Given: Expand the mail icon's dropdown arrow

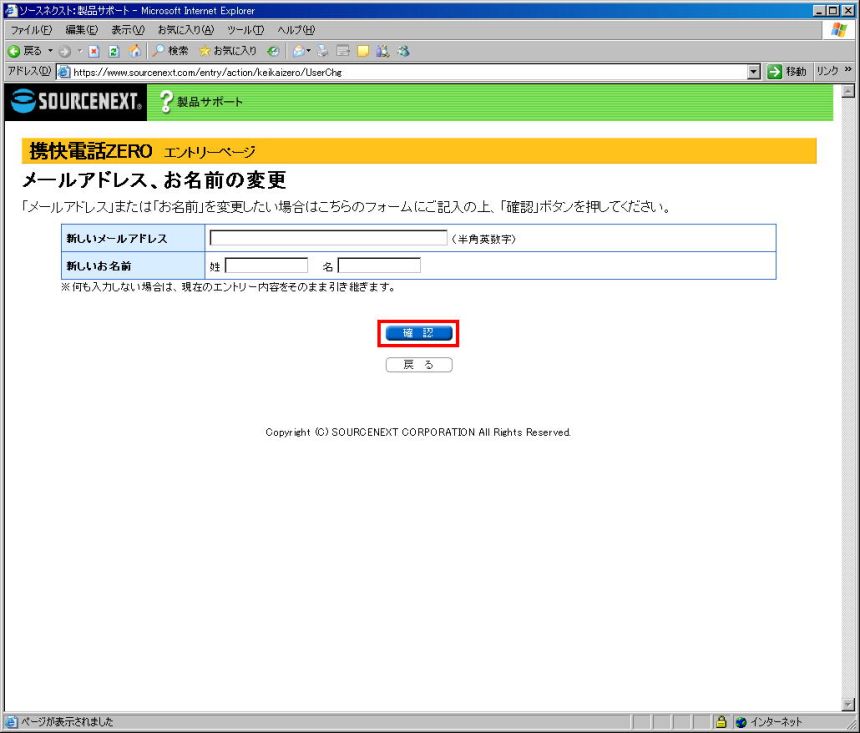Looking at the screenshot, I should point(309,51).
